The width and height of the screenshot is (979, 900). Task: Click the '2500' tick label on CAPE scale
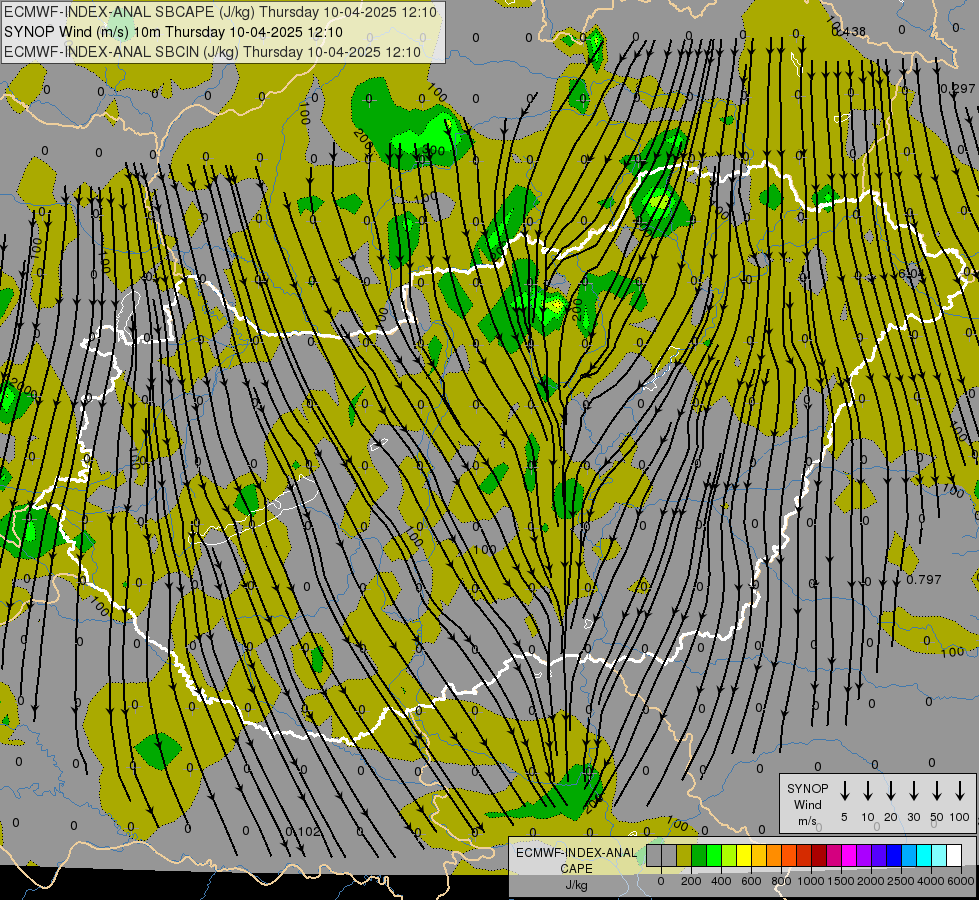(x=901, y=881)
